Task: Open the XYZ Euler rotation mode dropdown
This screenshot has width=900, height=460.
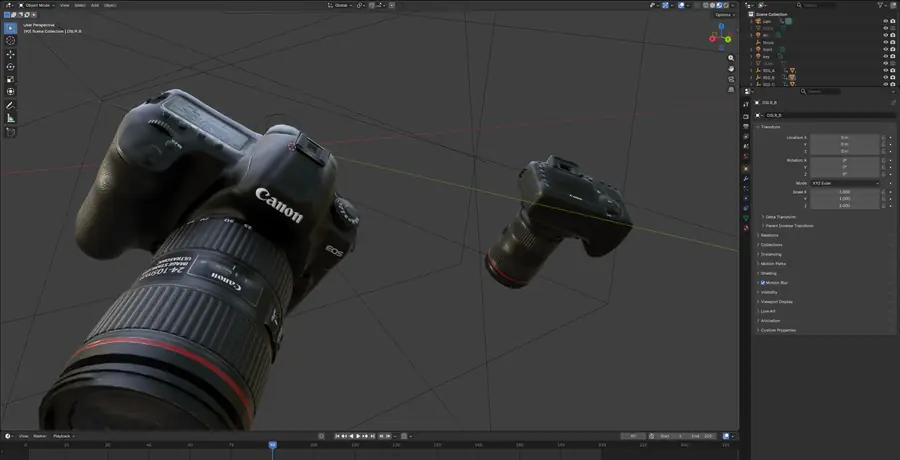Action: tap(845, 183)
